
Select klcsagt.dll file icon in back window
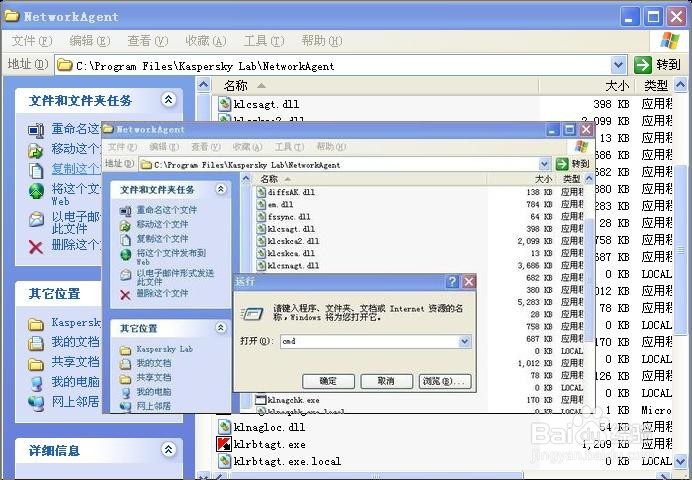tap(225, 104)
